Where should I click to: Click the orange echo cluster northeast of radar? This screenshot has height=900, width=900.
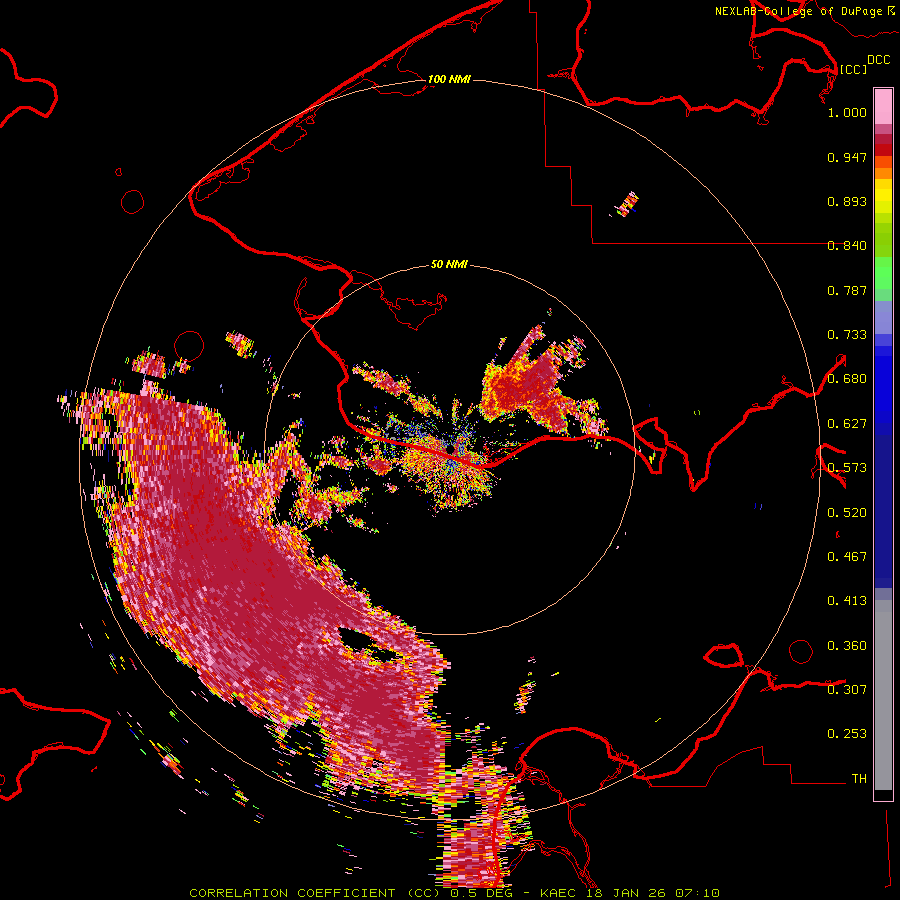[531, 382]
